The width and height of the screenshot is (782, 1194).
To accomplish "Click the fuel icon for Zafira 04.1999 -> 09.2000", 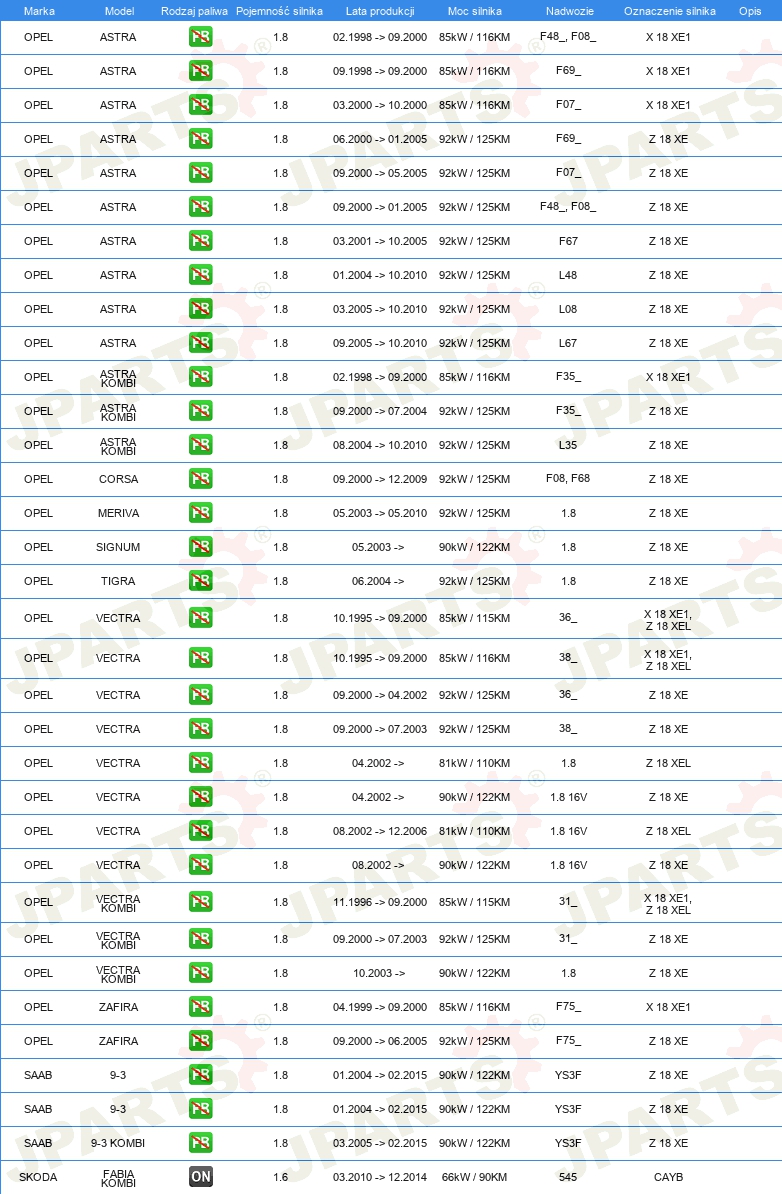I will click(x=201, y=1007).
